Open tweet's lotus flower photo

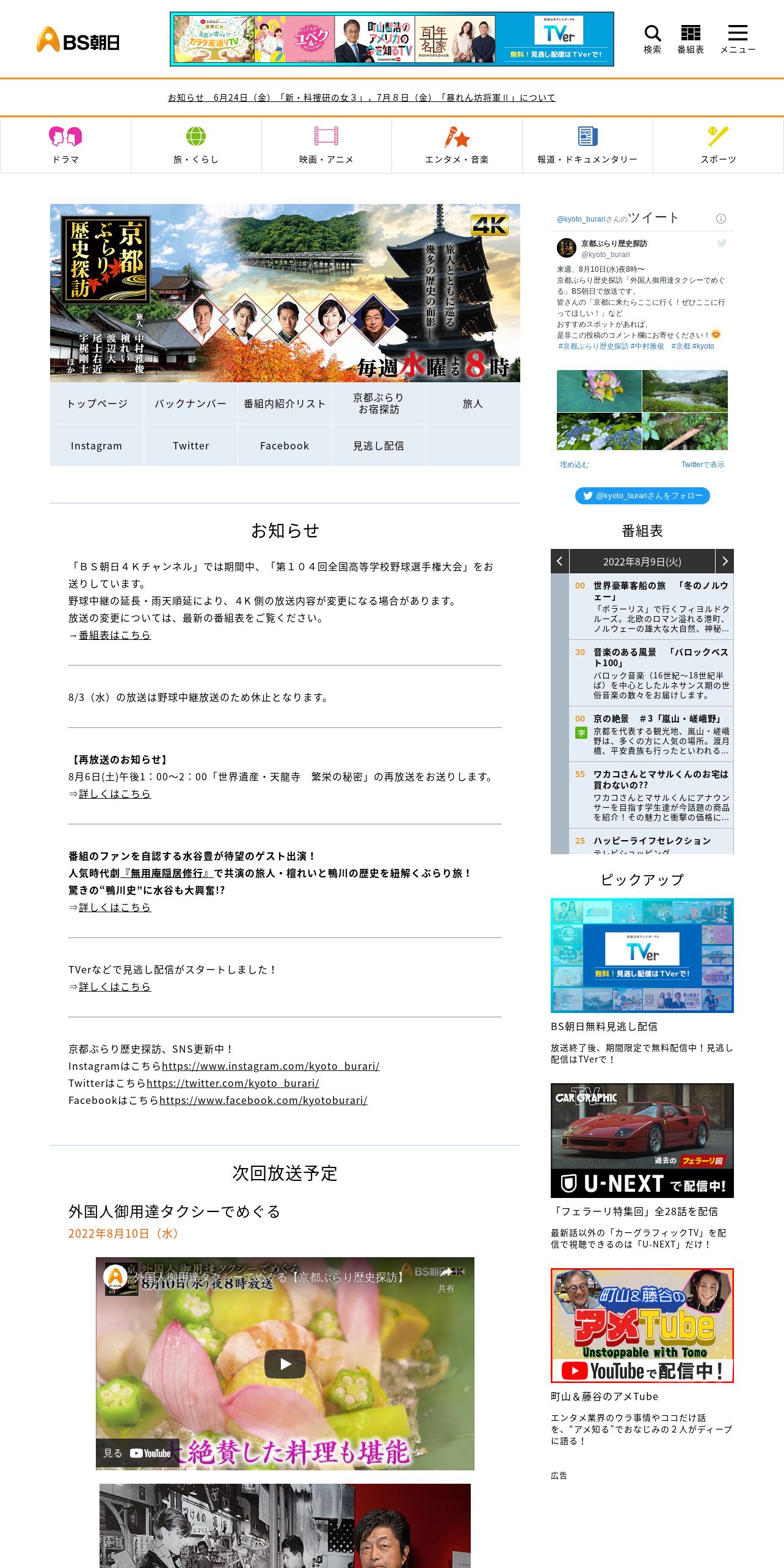599,391
